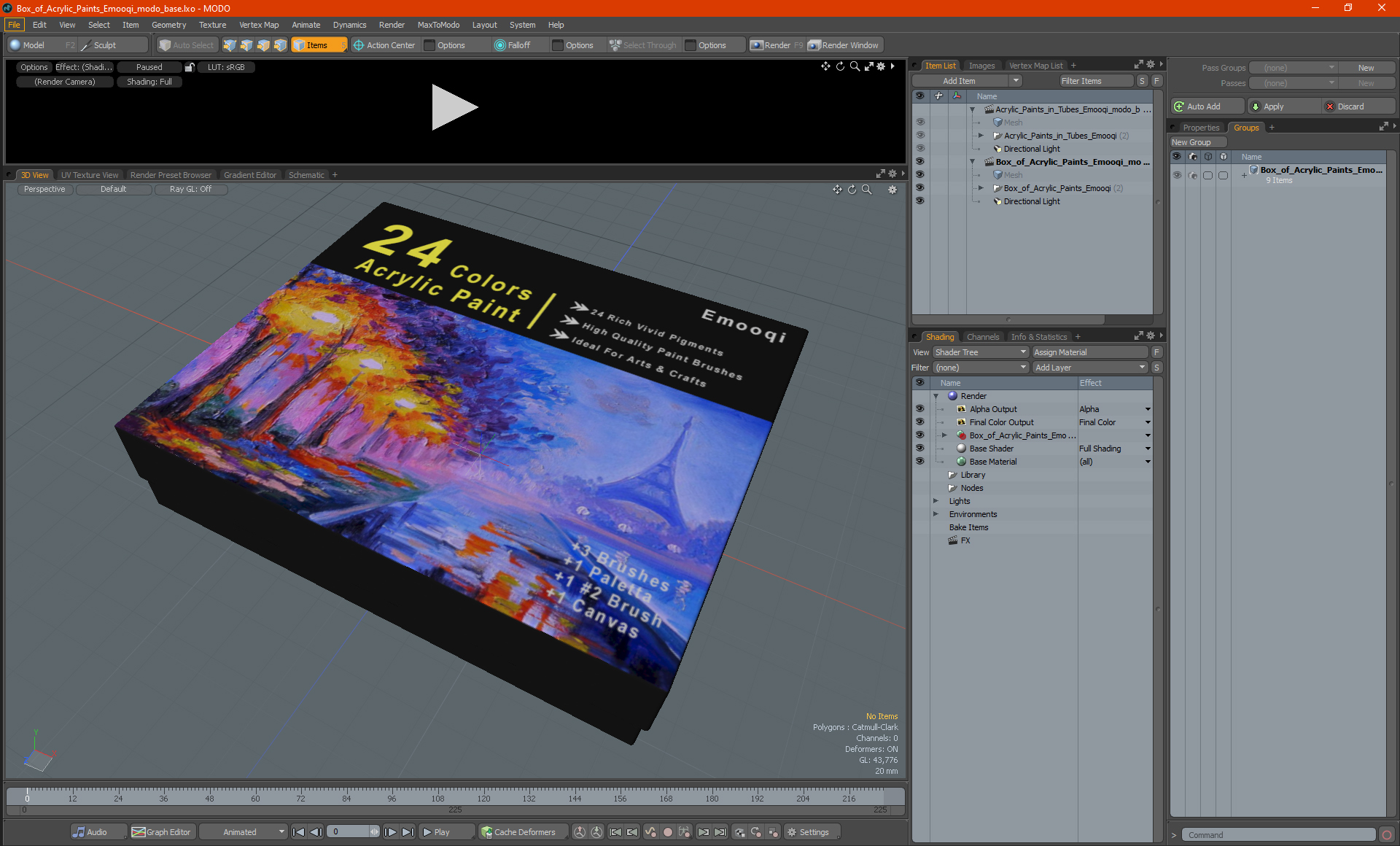Toggle Select Through mode
1400x846 pixels.
(x=643, y=45)
